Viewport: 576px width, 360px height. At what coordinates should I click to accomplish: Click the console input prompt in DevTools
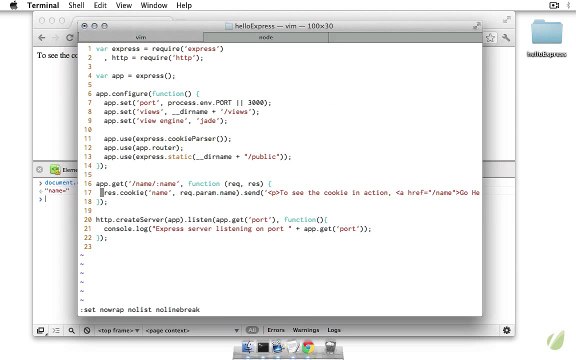45,199
